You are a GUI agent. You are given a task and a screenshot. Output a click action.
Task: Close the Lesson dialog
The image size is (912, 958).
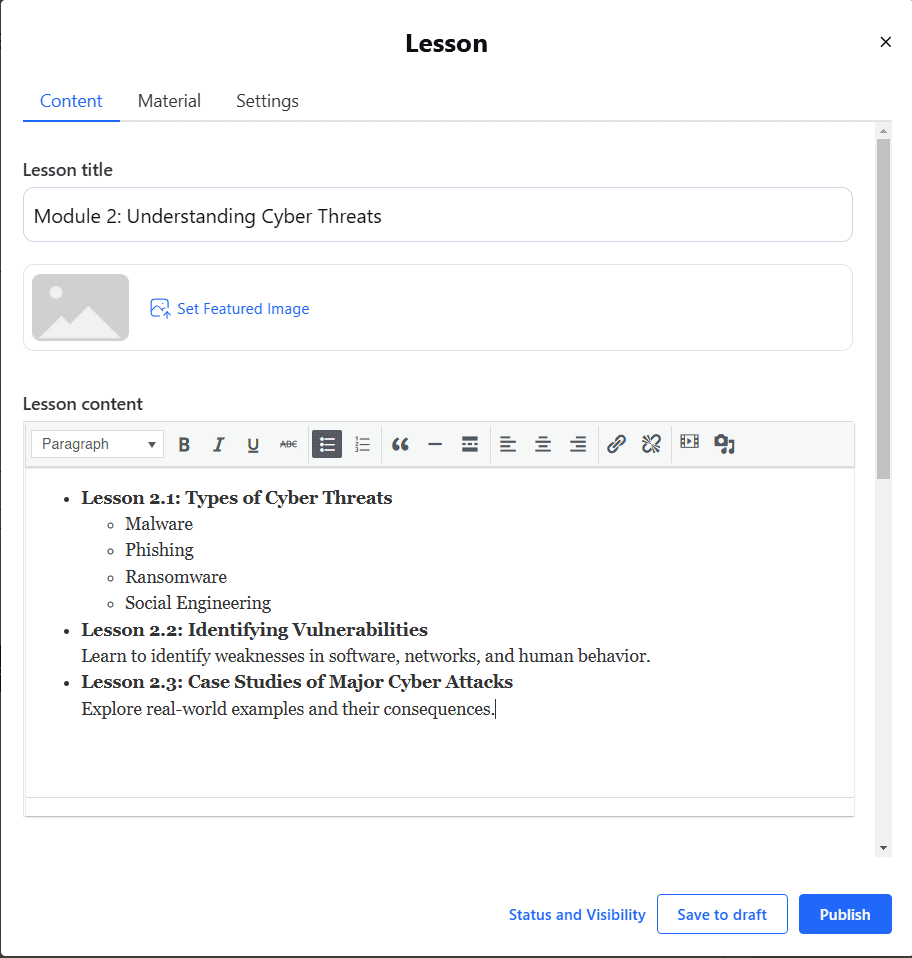886,42
